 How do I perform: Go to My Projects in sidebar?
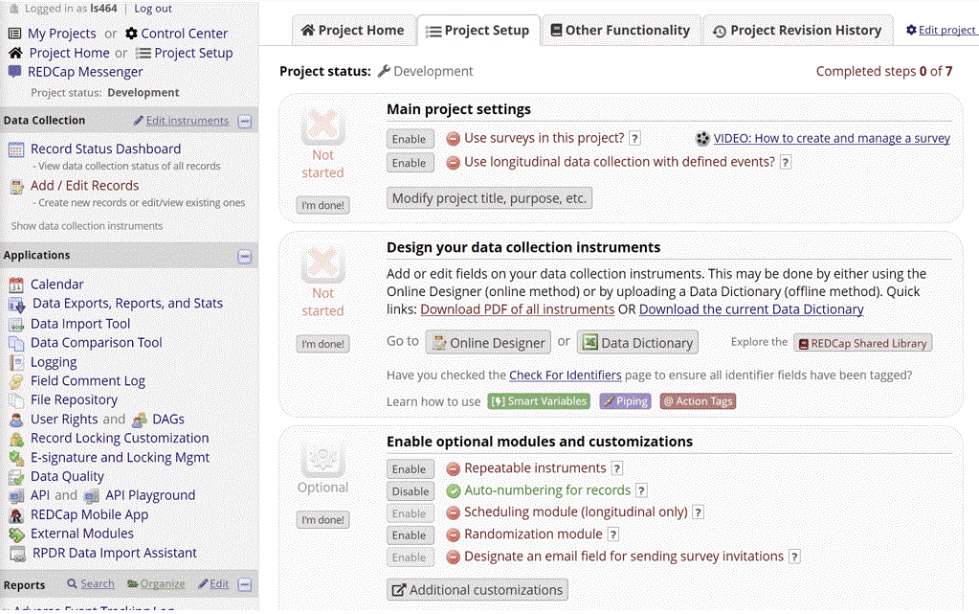(62, 34)
